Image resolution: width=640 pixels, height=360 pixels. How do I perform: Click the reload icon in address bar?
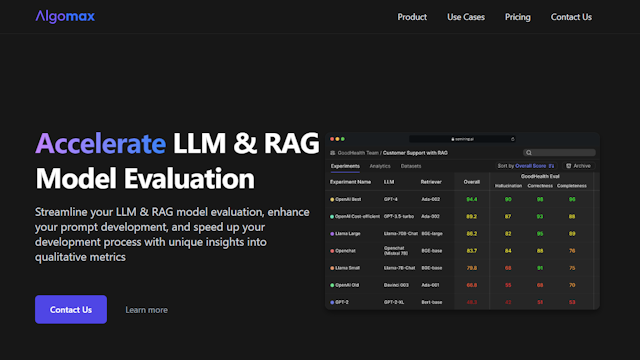point(513,139)
